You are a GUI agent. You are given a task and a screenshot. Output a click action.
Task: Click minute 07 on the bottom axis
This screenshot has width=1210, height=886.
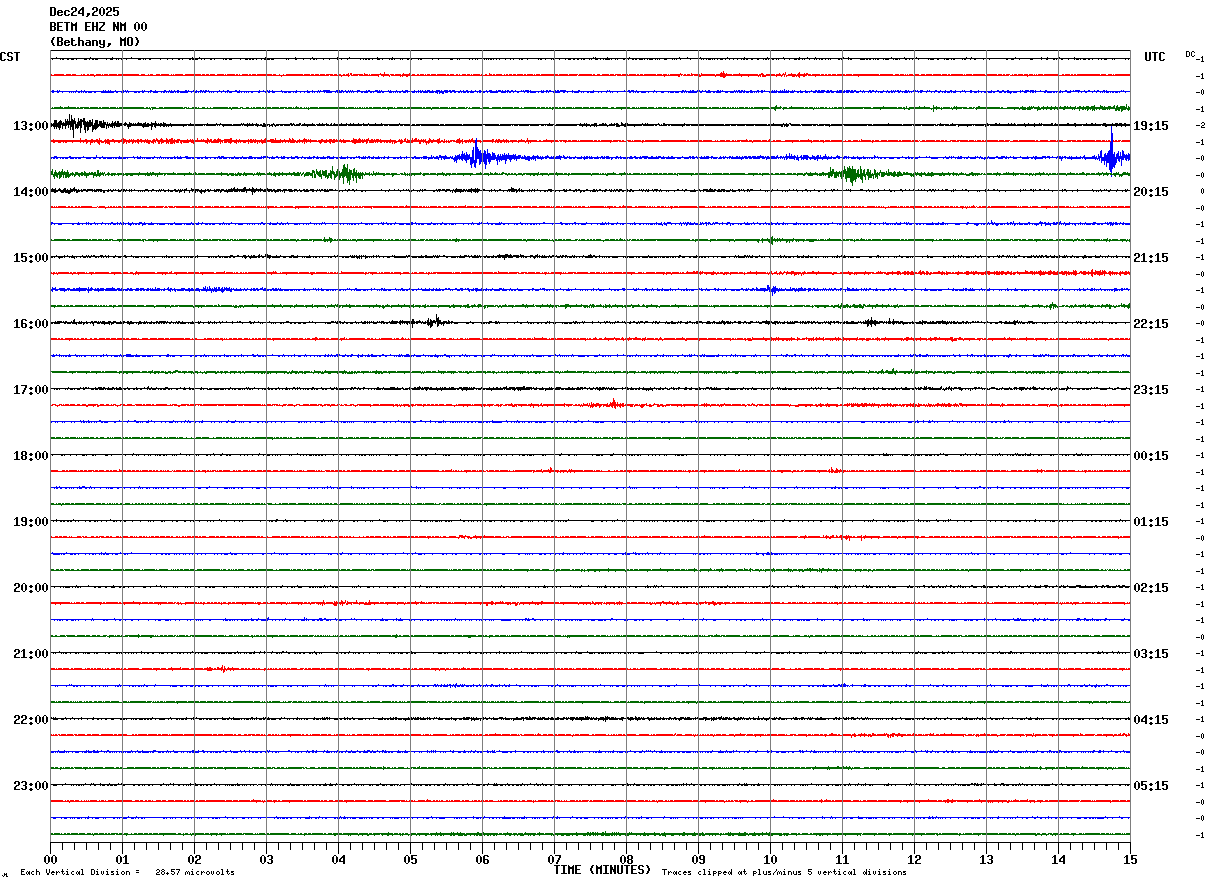(555, 860)
